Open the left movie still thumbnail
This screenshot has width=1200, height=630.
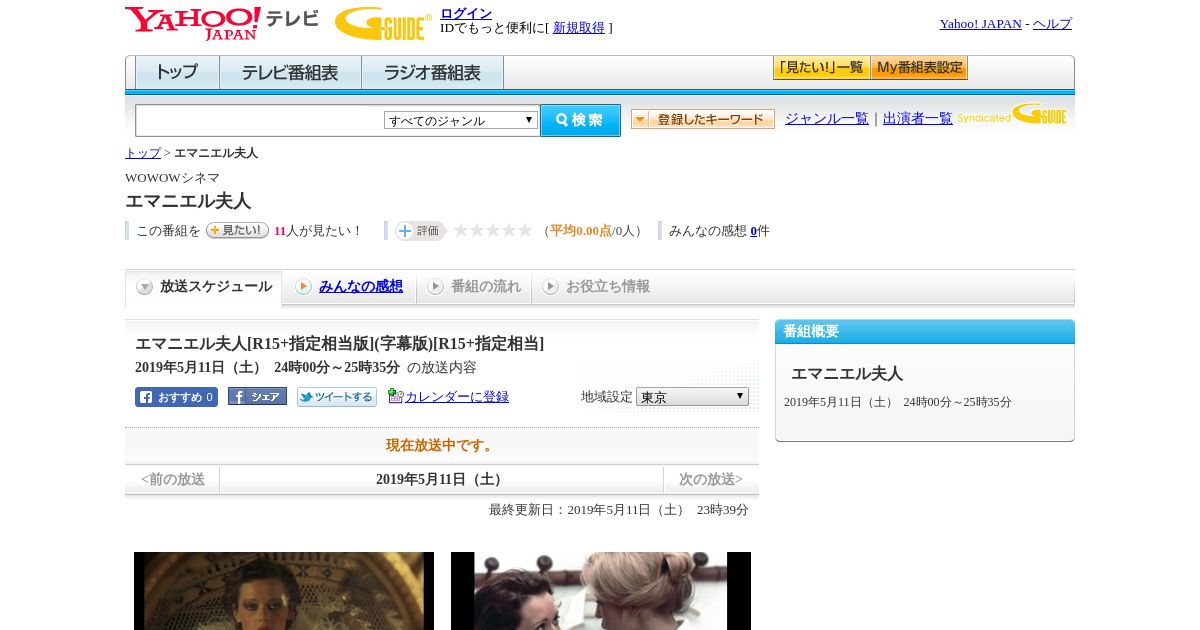[284, 591]
